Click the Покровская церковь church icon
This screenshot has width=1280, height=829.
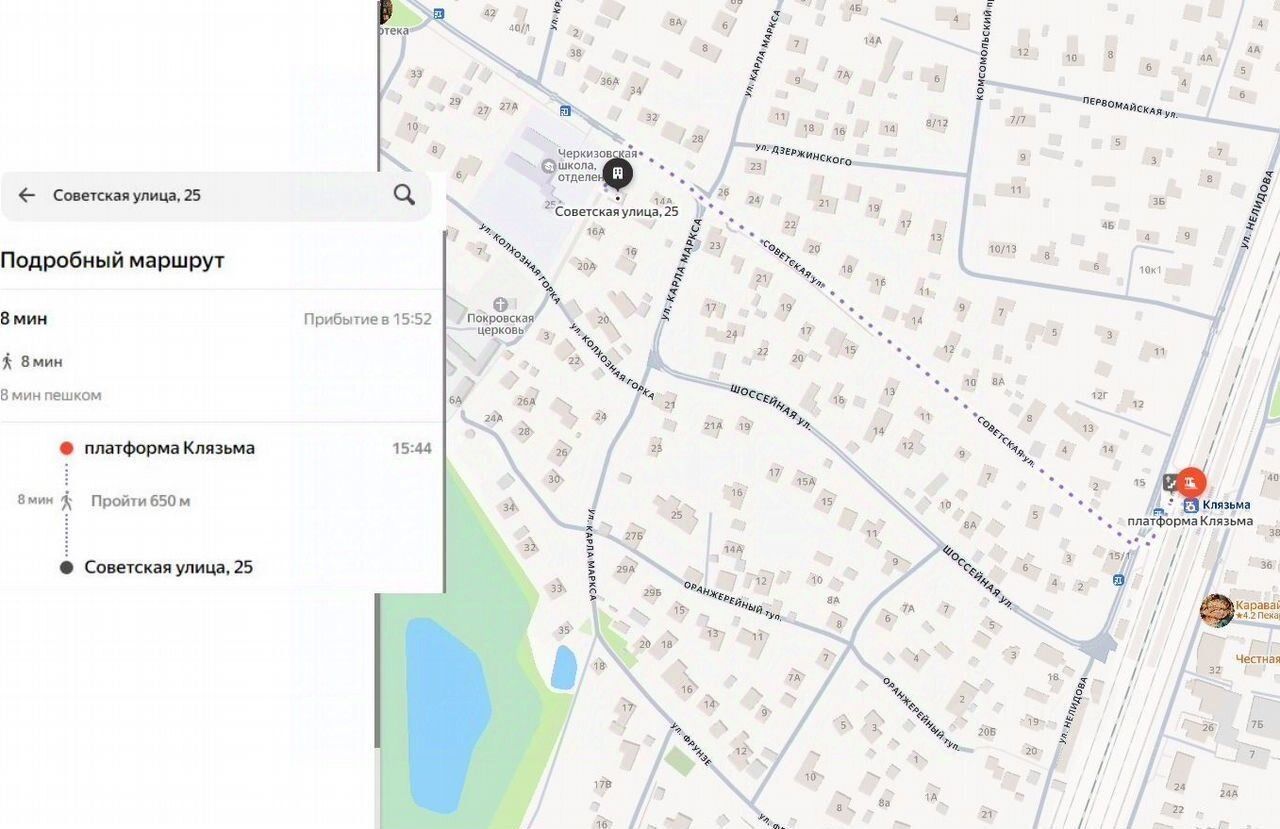pyautogui.click(x=500, y=304)
